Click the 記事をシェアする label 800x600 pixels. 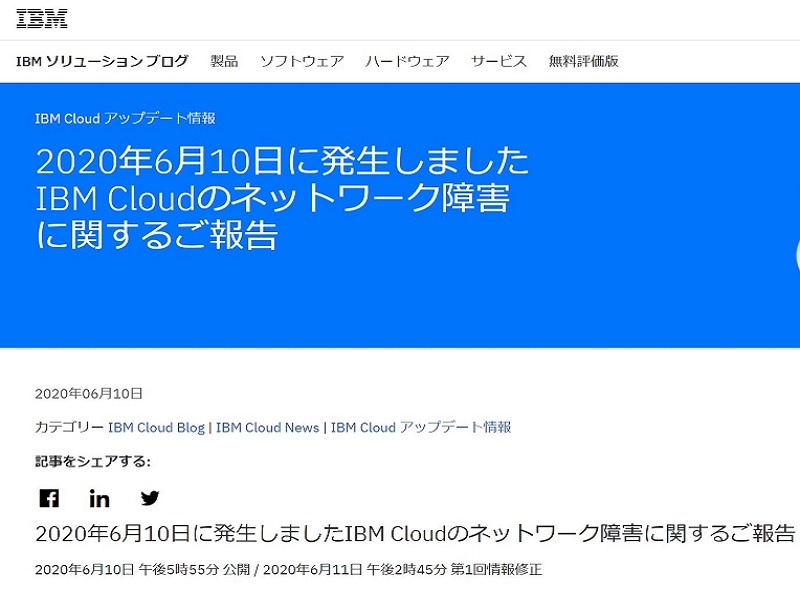coord(93,461)
